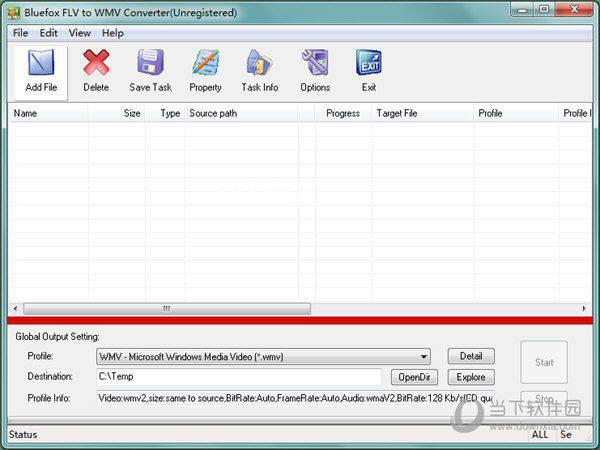Click the scrollbar right arrow

[x=584, y=308]
